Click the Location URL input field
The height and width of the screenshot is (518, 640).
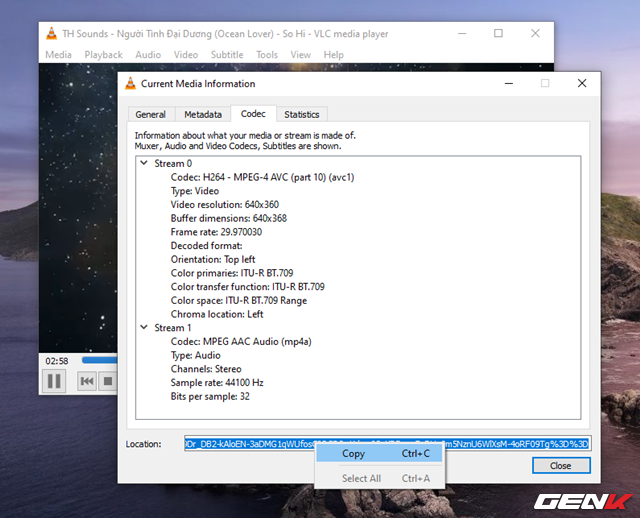point(387,444)
